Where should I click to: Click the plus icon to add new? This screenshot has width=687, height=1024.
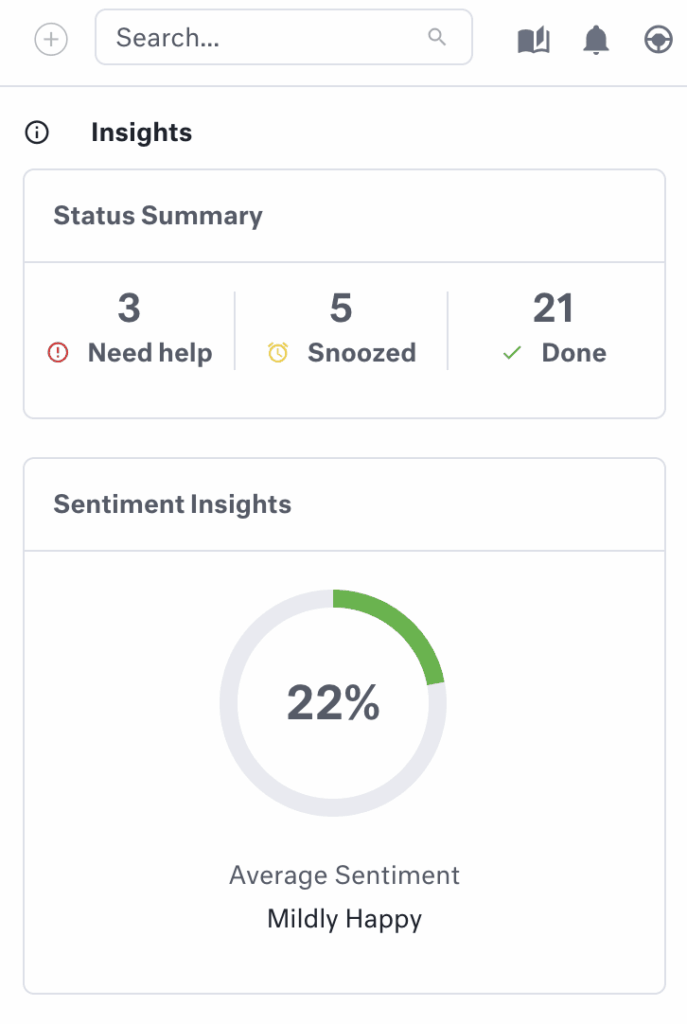click(x=51, y=40)
